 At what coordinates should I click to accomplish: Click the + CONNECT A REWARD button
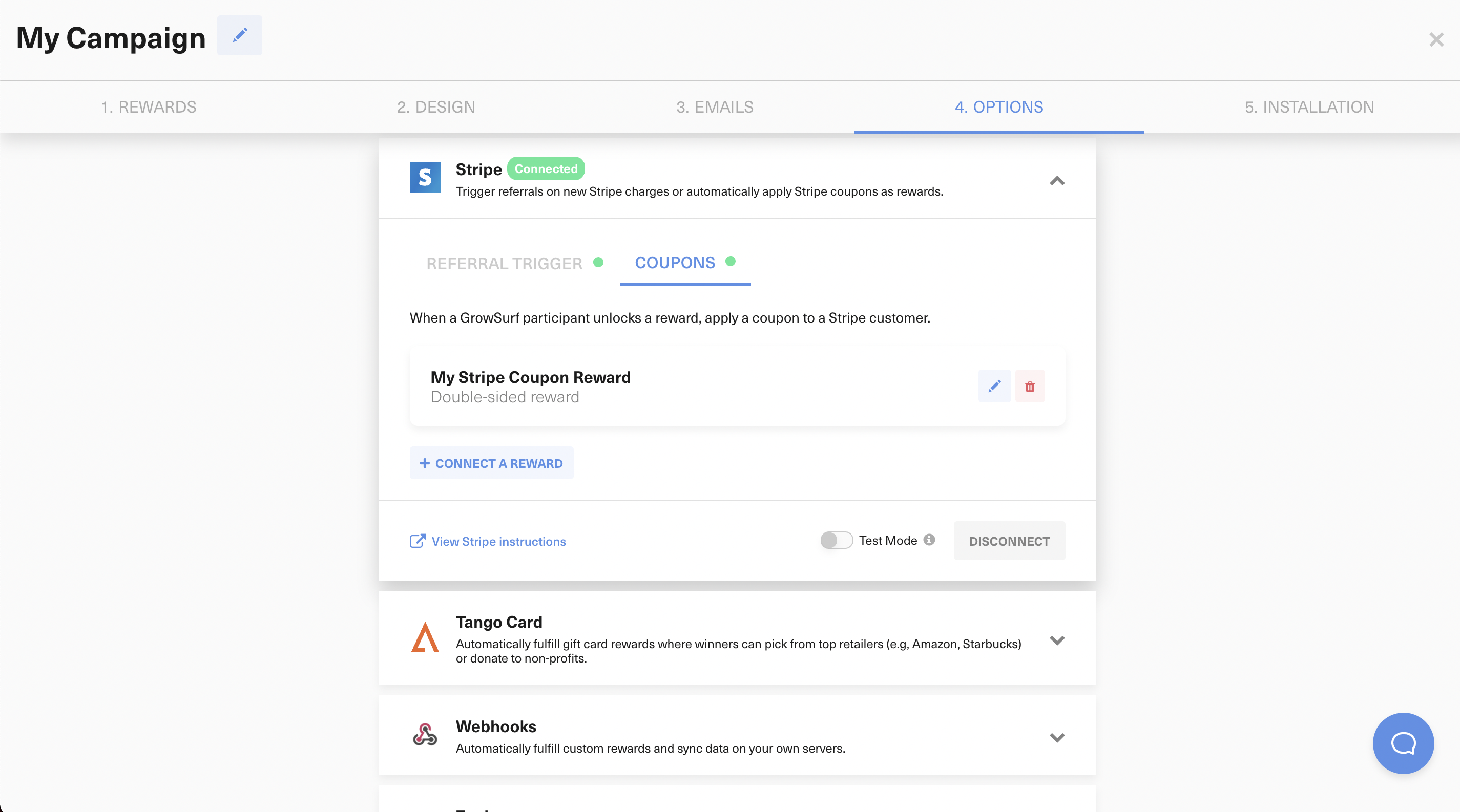(x=491, y=462)
